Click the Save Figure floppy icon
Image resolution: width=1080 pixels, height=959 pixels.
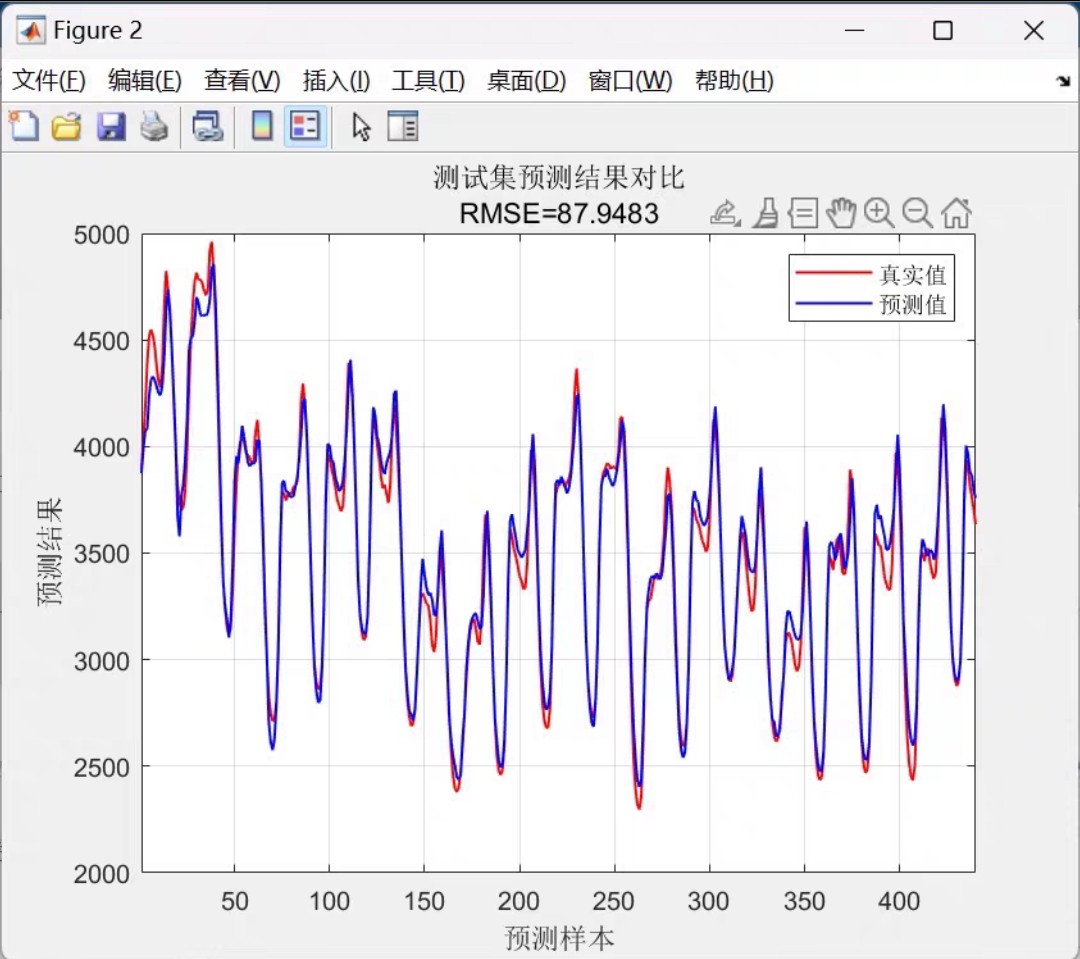[111, 127]
